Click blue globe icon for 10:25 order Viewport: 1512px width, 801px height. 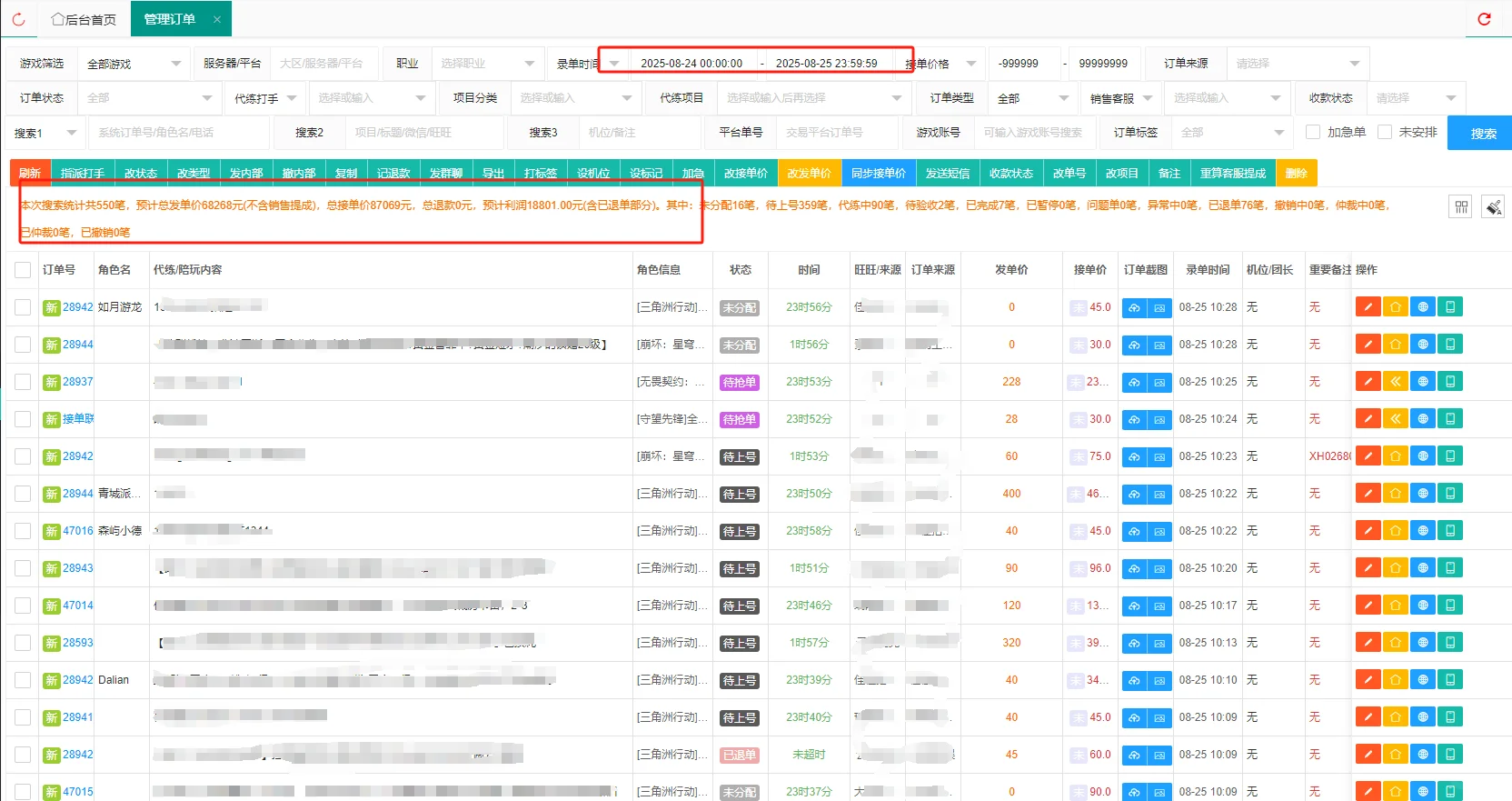click(1423, 382)
